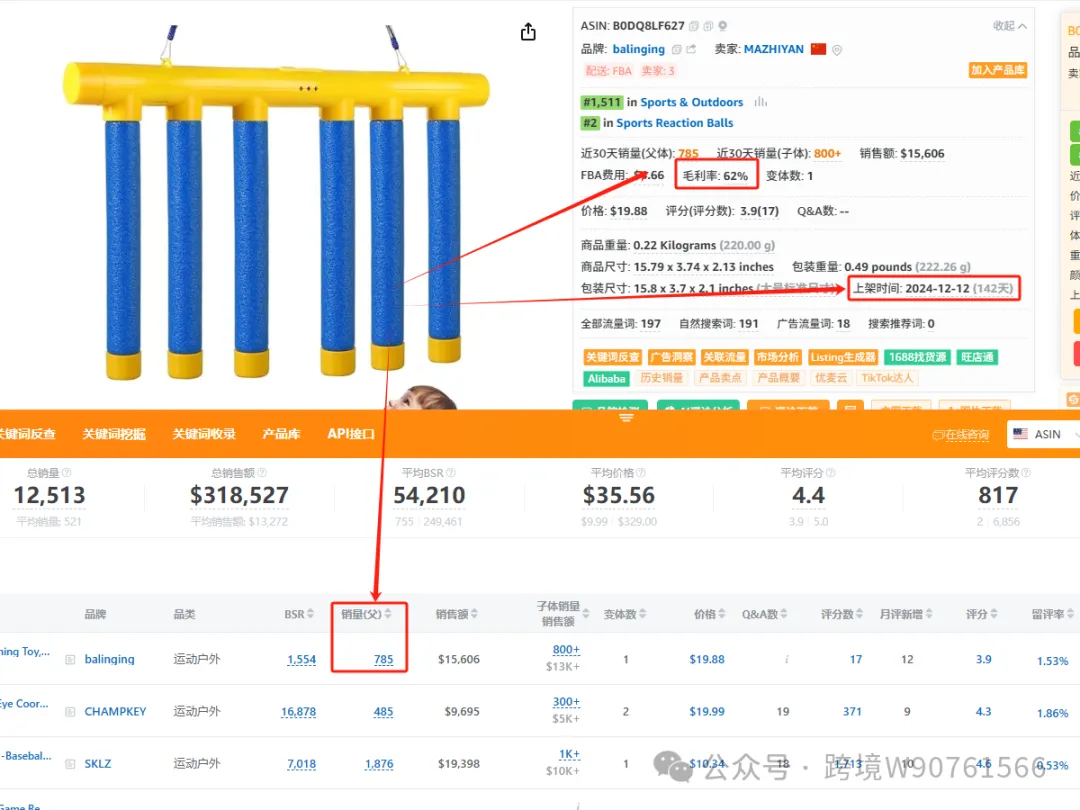The width and height of the screenshot is (1080, 810).
Task: Open the BSR chart icon beside Sports & Outdoors
Action: tap(760, 102)
